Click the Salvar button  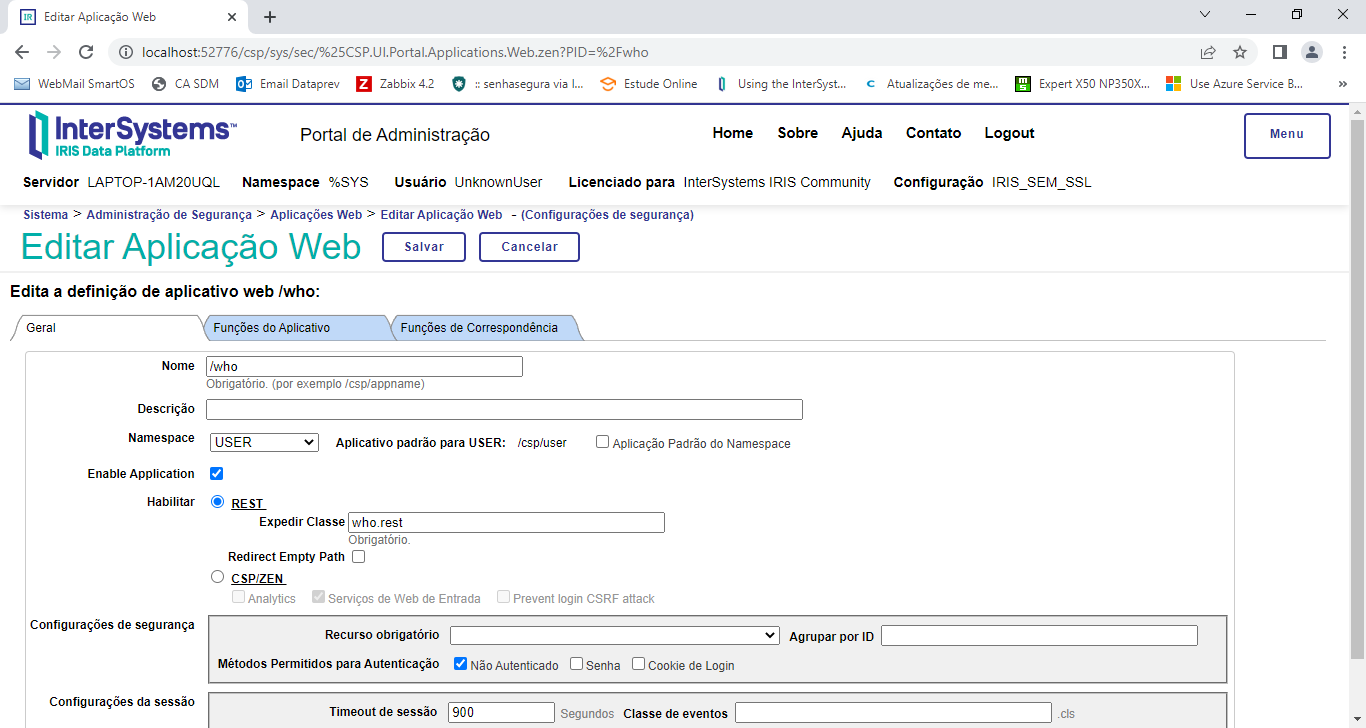[424, 247]
